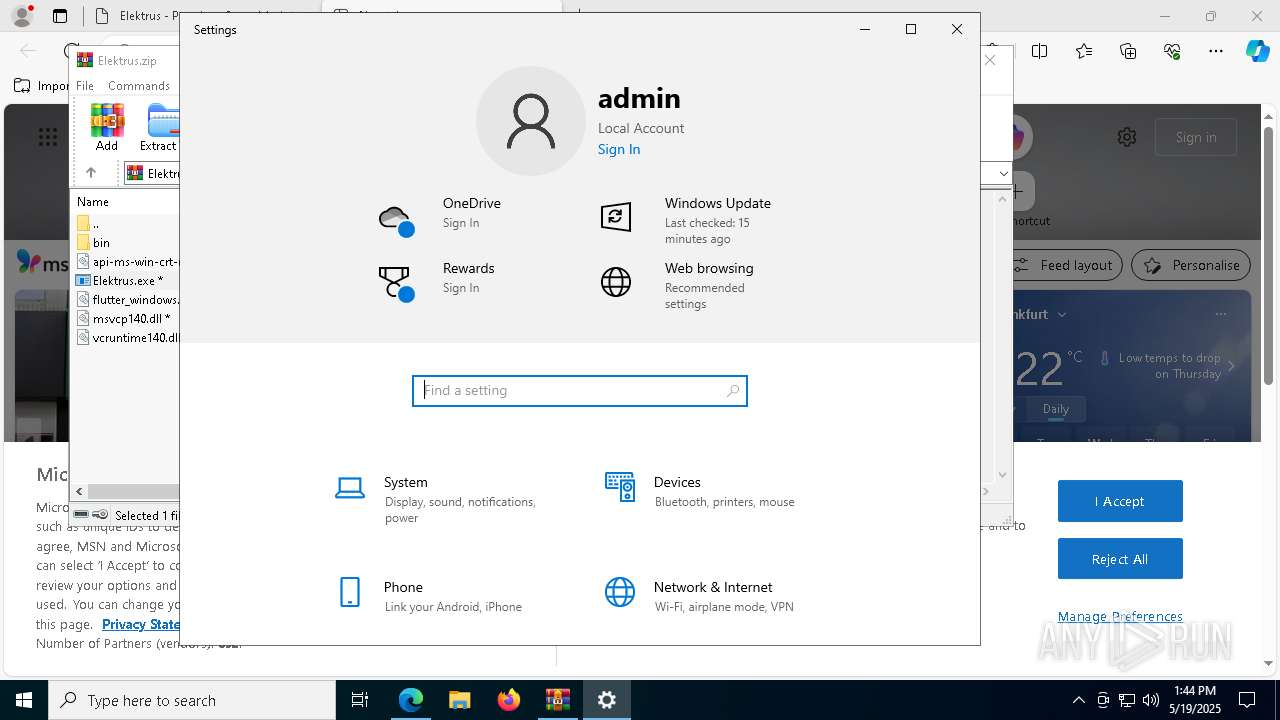Click the Sign In link under admin
The height and width of the screenshot is (720, 1280).
(x=619, y=149)
